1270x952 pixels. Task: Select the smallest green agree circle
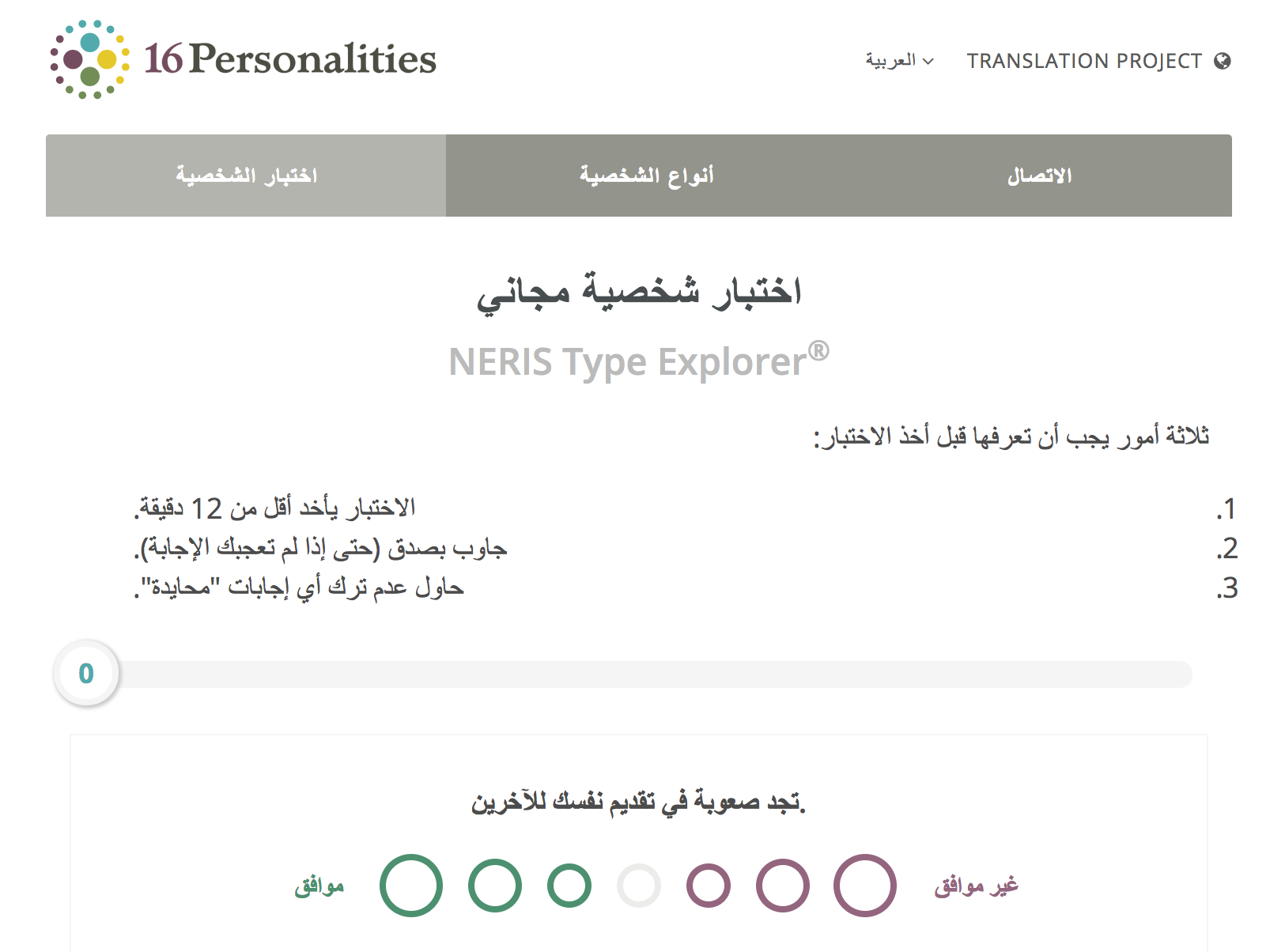point(569,886)
